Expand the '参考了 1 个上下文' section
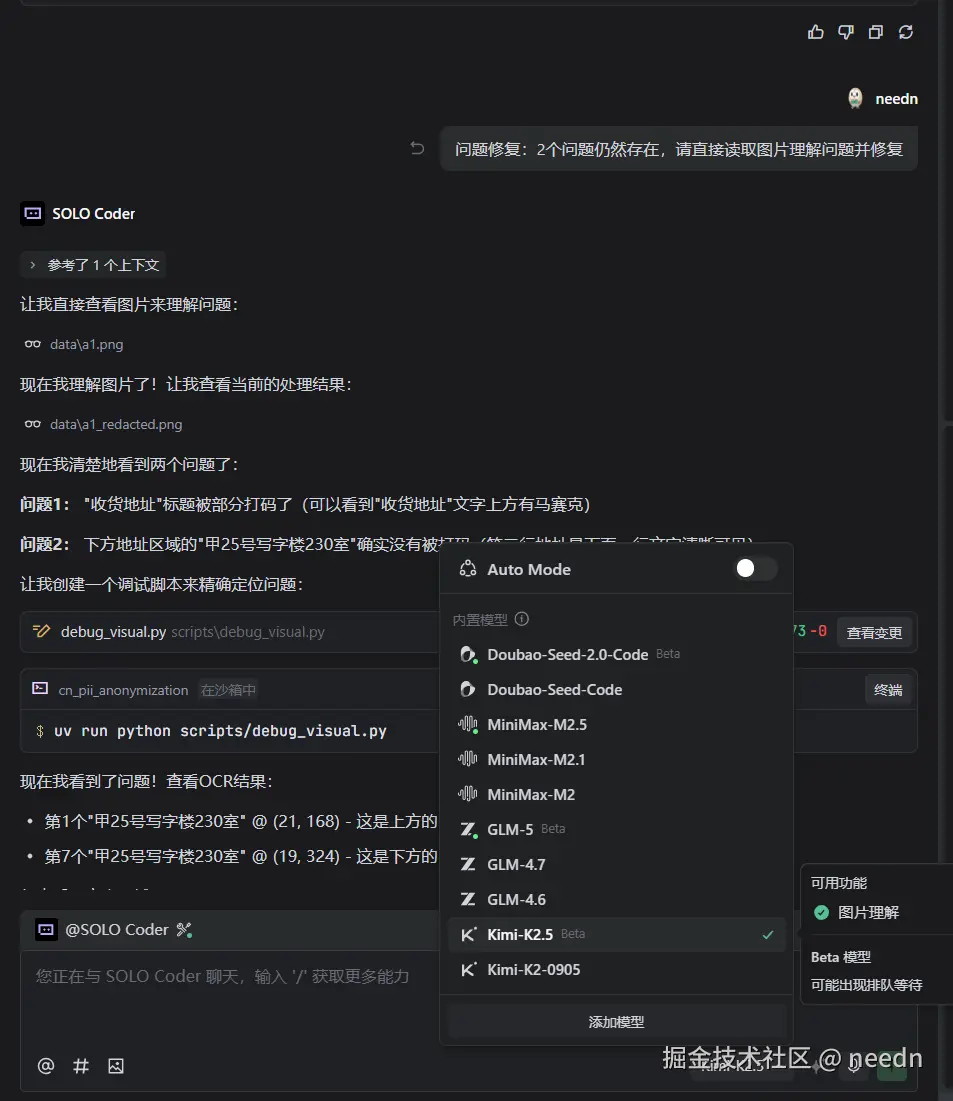 click(x=93, y=265)
